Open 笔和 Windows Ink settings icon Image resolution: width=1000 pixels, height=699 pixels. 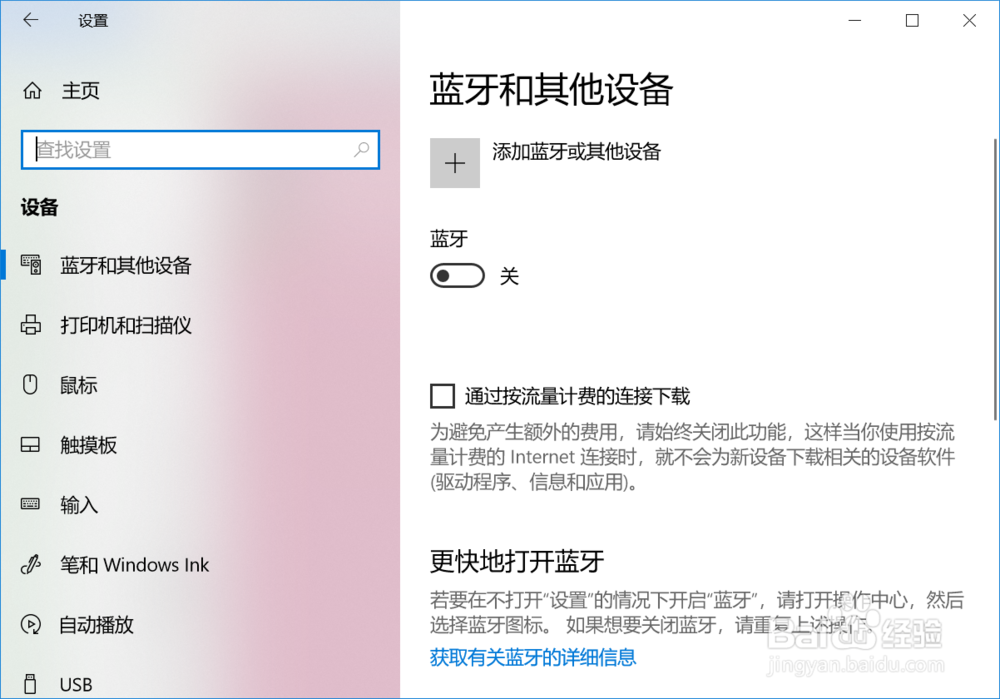point(33,564)
